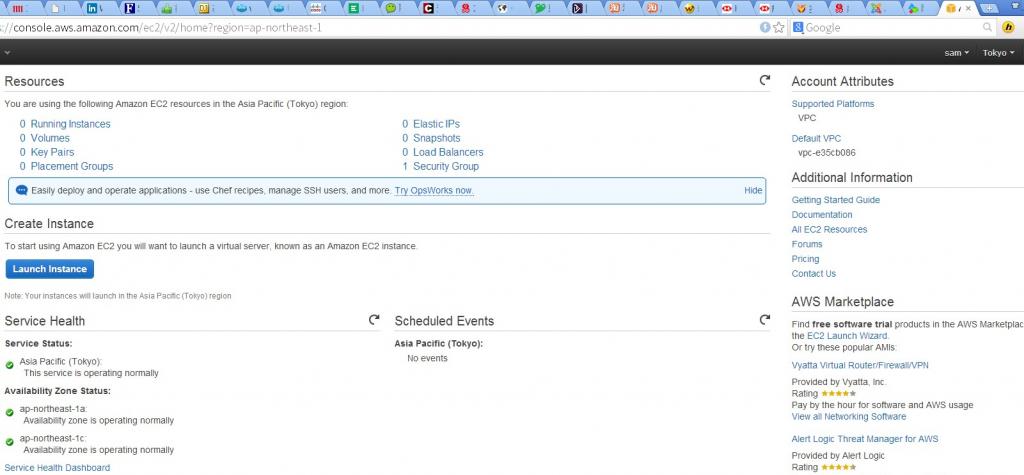The height and width of the screenshot is (475, 1024).
Task: Click the green status icon for Asia Pacific (Tokyo)
Action: tap(10, 365)
